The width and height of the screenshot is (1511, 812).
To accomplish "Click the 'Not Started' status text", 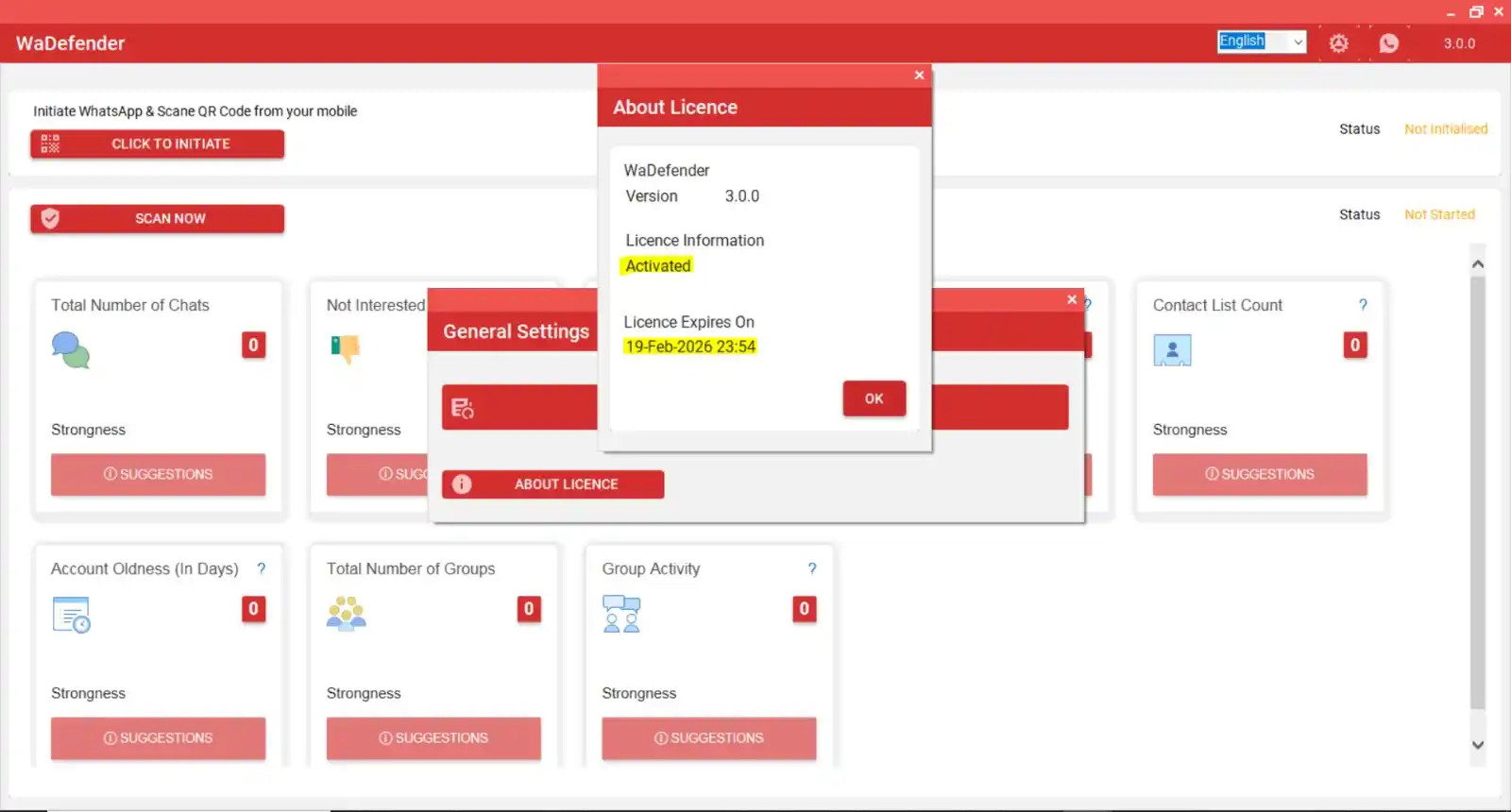I will (1439, 214).
